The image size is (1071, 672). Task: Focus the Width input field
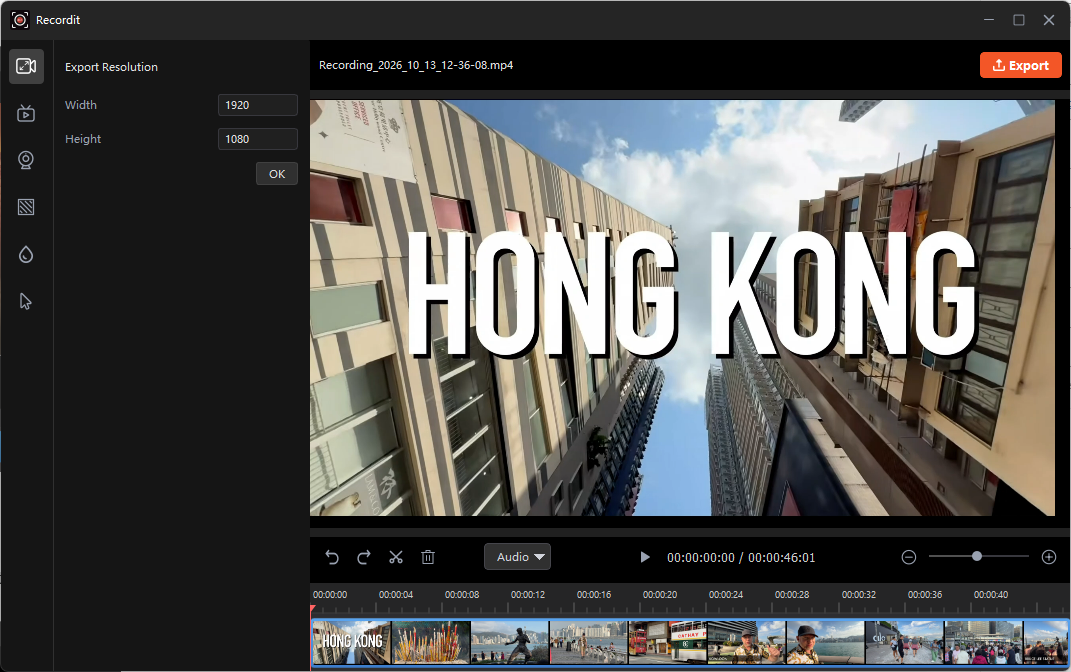coord(258,105)
